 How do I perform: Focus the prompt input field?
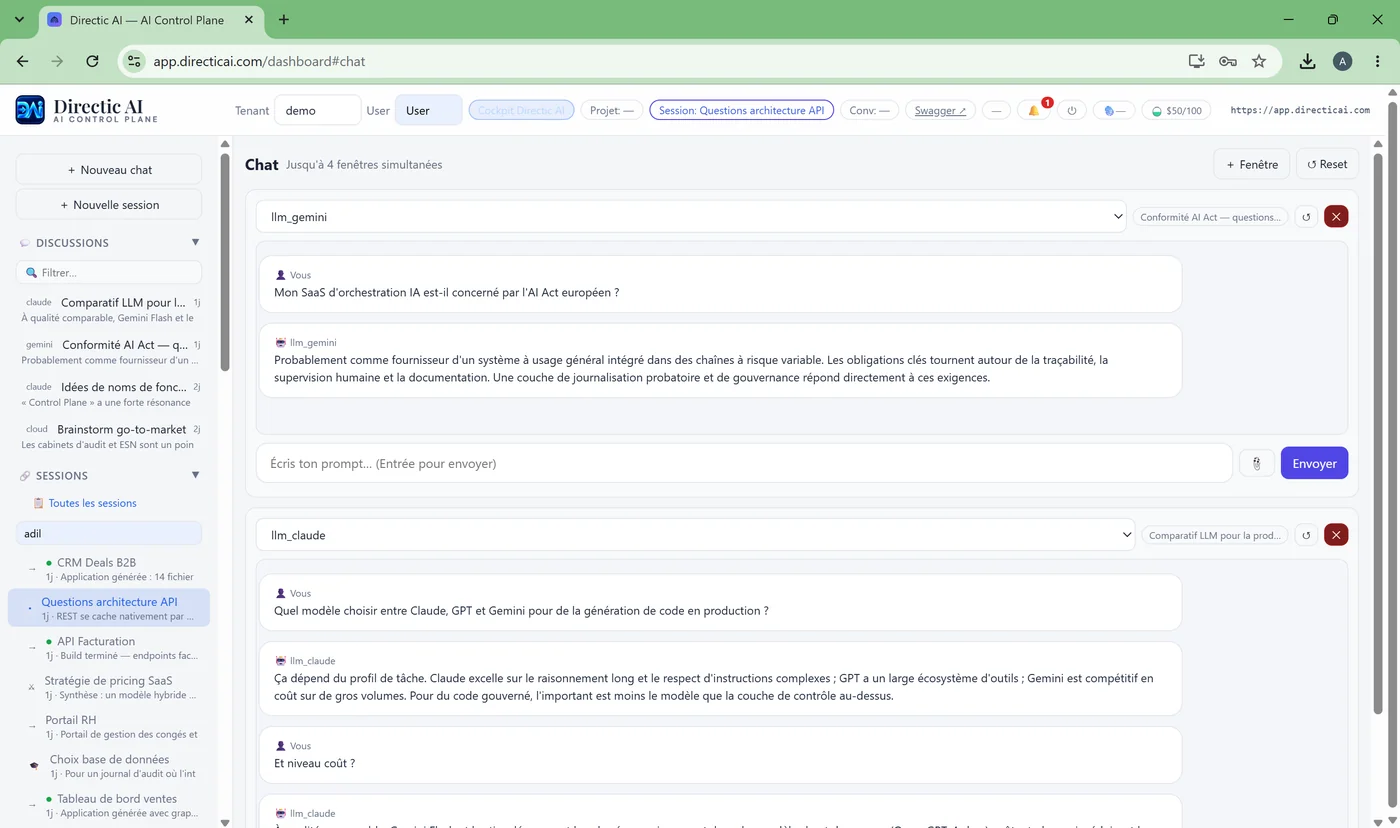click(744, 463)
